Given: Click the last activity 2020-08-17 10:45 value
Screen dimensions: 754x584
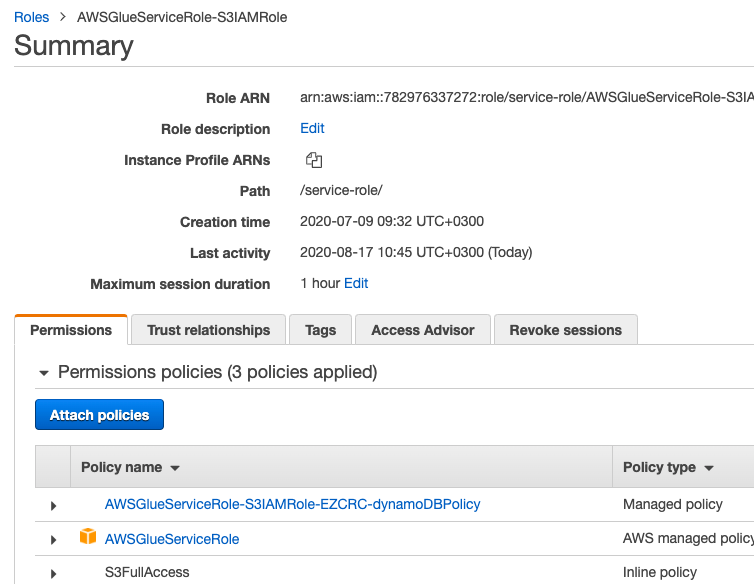Looking at the screenshot, I should tap(416, 252).
